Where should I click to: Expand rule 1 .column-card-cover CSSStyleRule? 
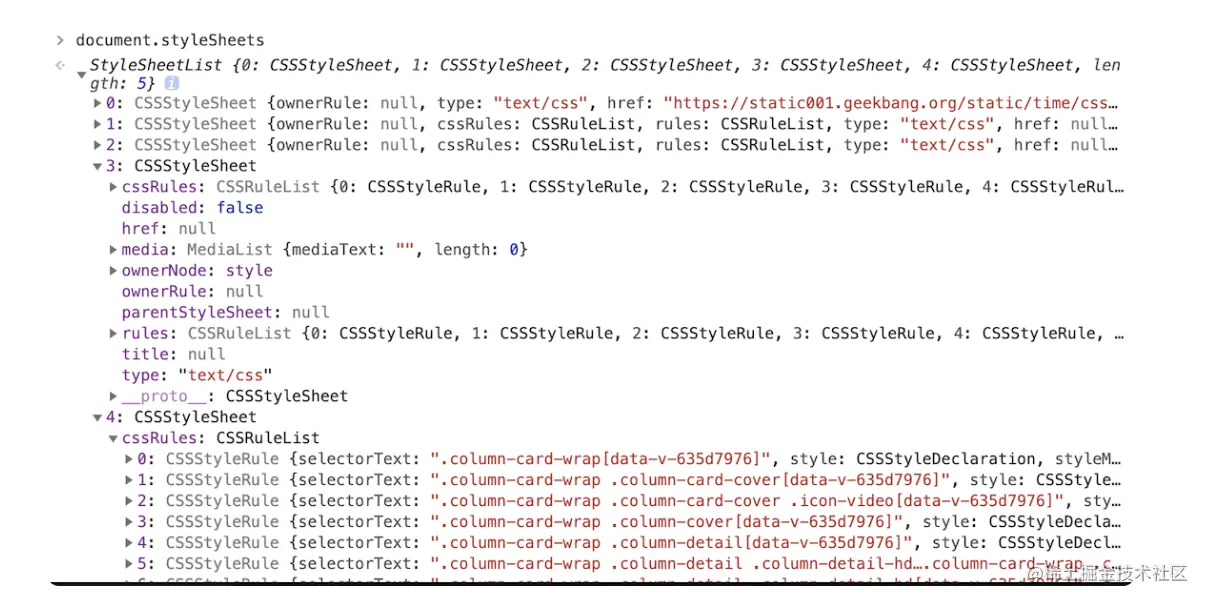tap(129, 480)
